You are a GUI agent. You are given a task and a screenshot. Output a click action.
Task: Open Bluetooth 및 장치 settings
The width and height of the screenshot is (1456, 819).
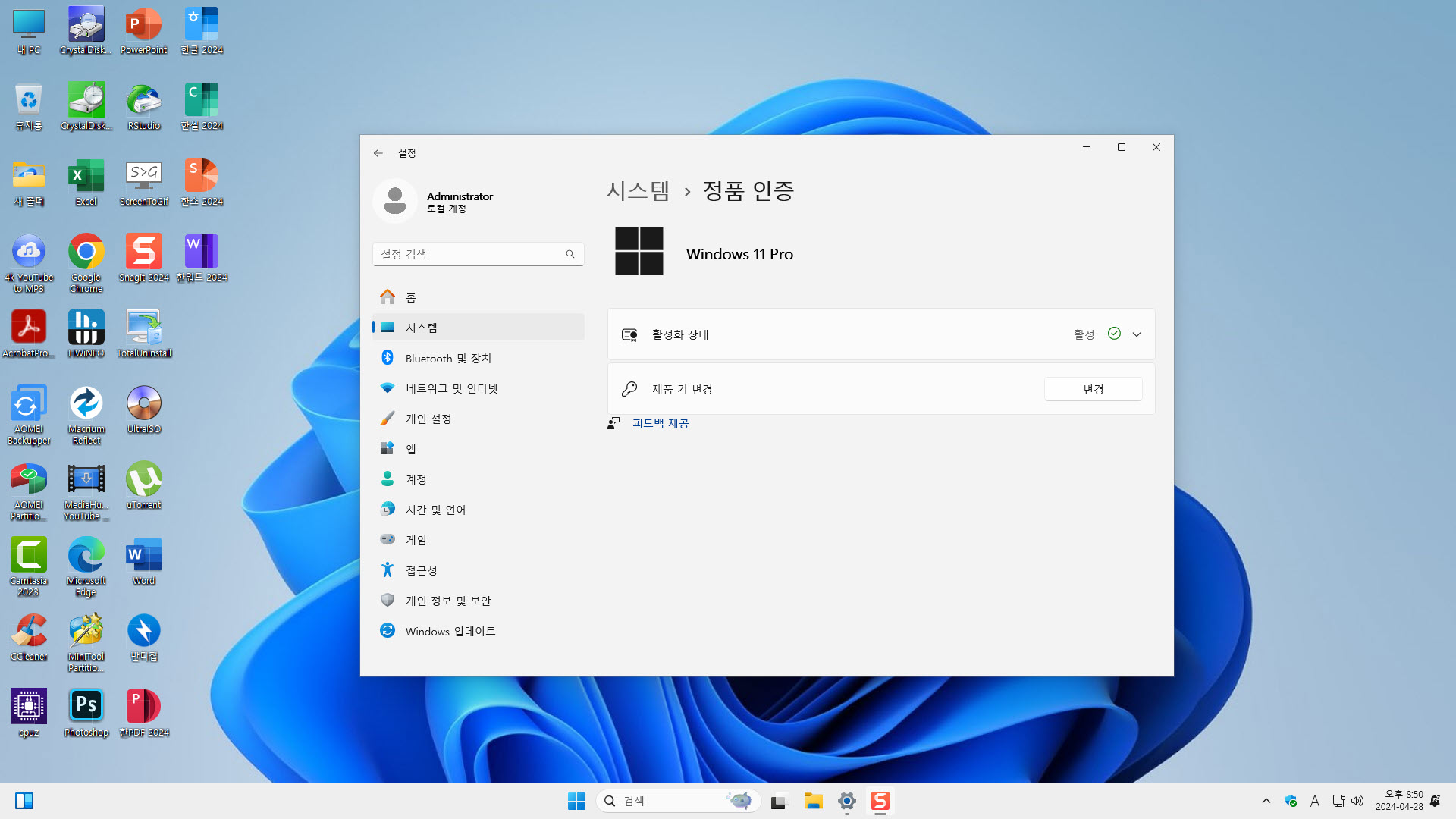(x=479, y=358)
